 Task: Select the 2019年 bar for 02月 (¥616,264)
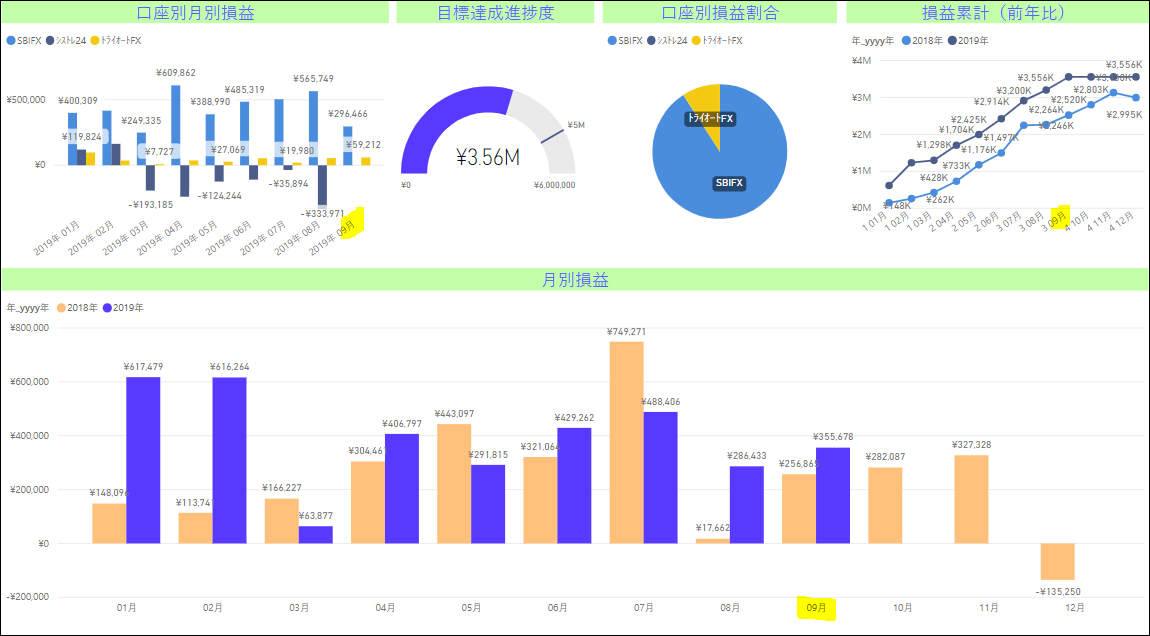pyautogui.click(x=230, y=461)
